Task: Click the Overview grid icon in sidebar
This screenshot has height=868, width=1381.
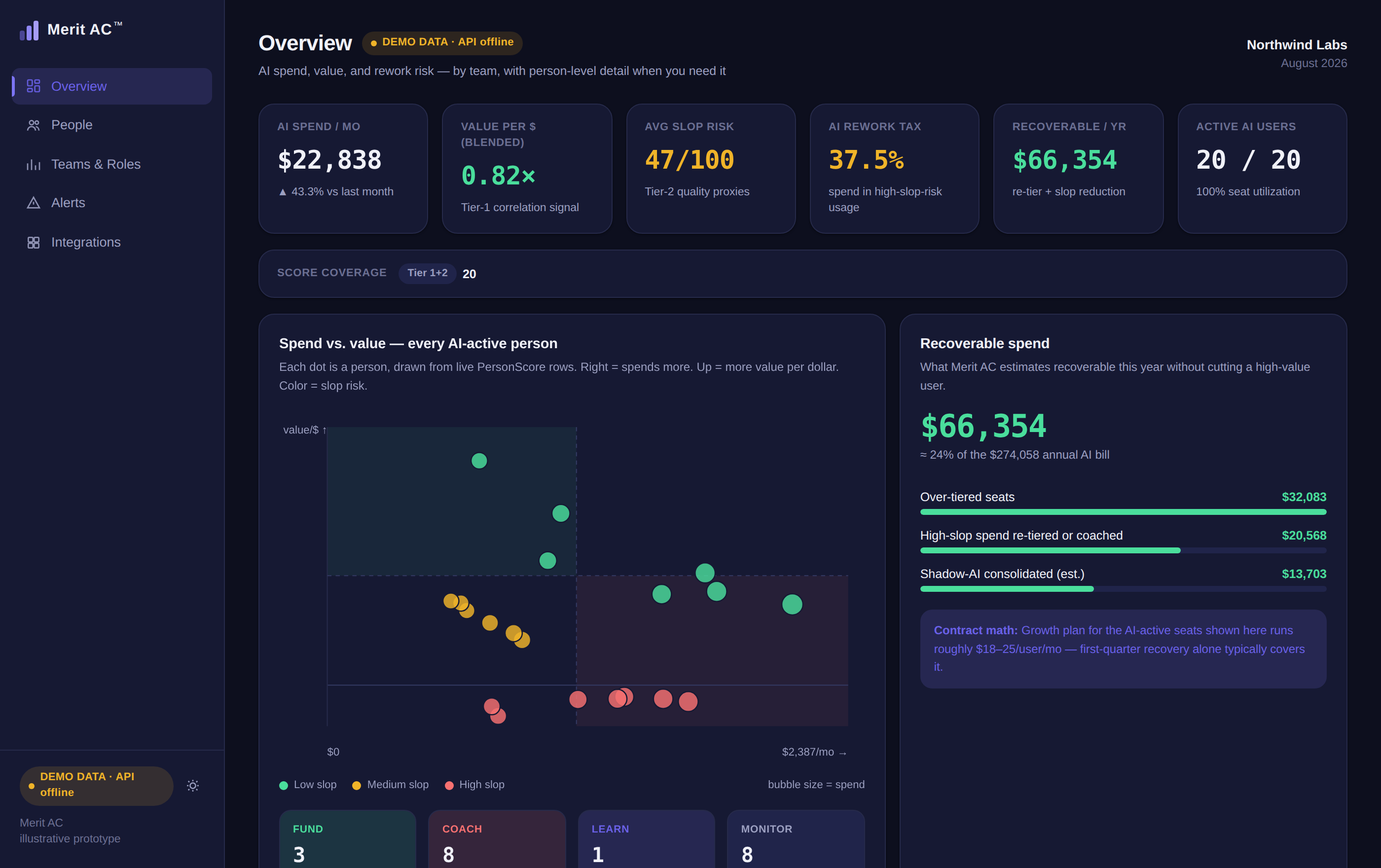Action: tap(33, 86)
